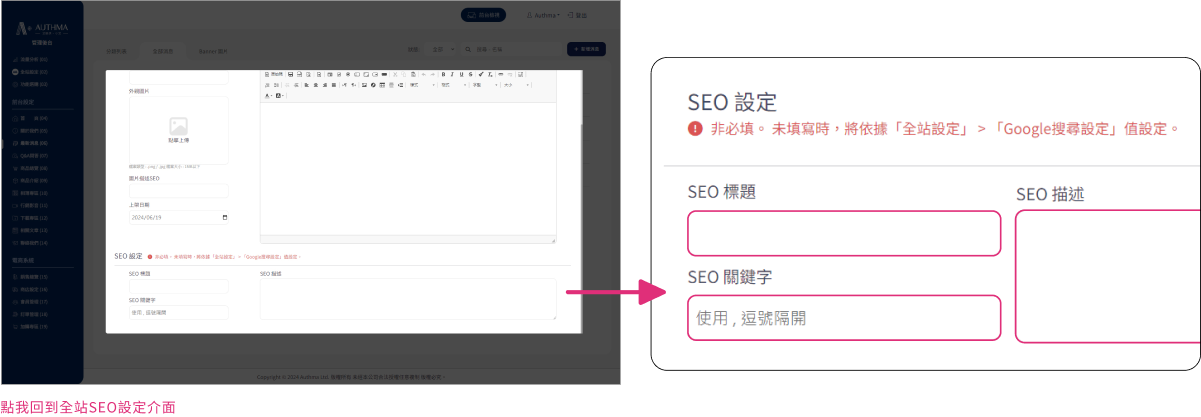Insert a table via the editor toolbar
This screenshot has height=417, width=1201.
tap(381, 85)
